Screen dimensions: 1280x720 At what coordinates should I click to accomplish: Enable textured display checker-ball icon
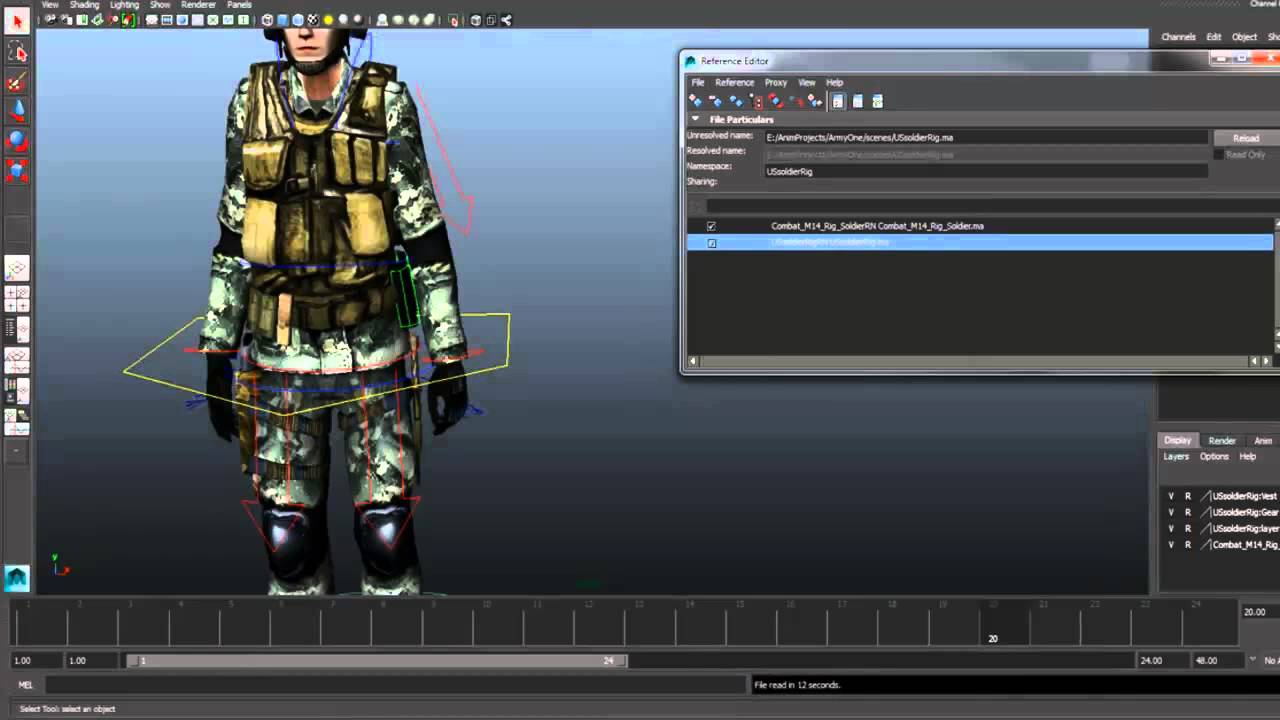coord(312,20)
